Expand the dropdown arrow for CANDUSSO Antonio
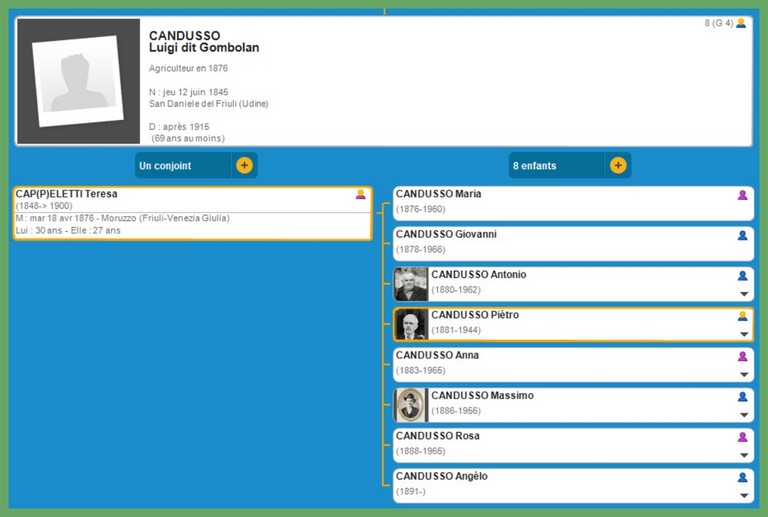This screenshot has width=768, height=517. (x=743, y=294)
